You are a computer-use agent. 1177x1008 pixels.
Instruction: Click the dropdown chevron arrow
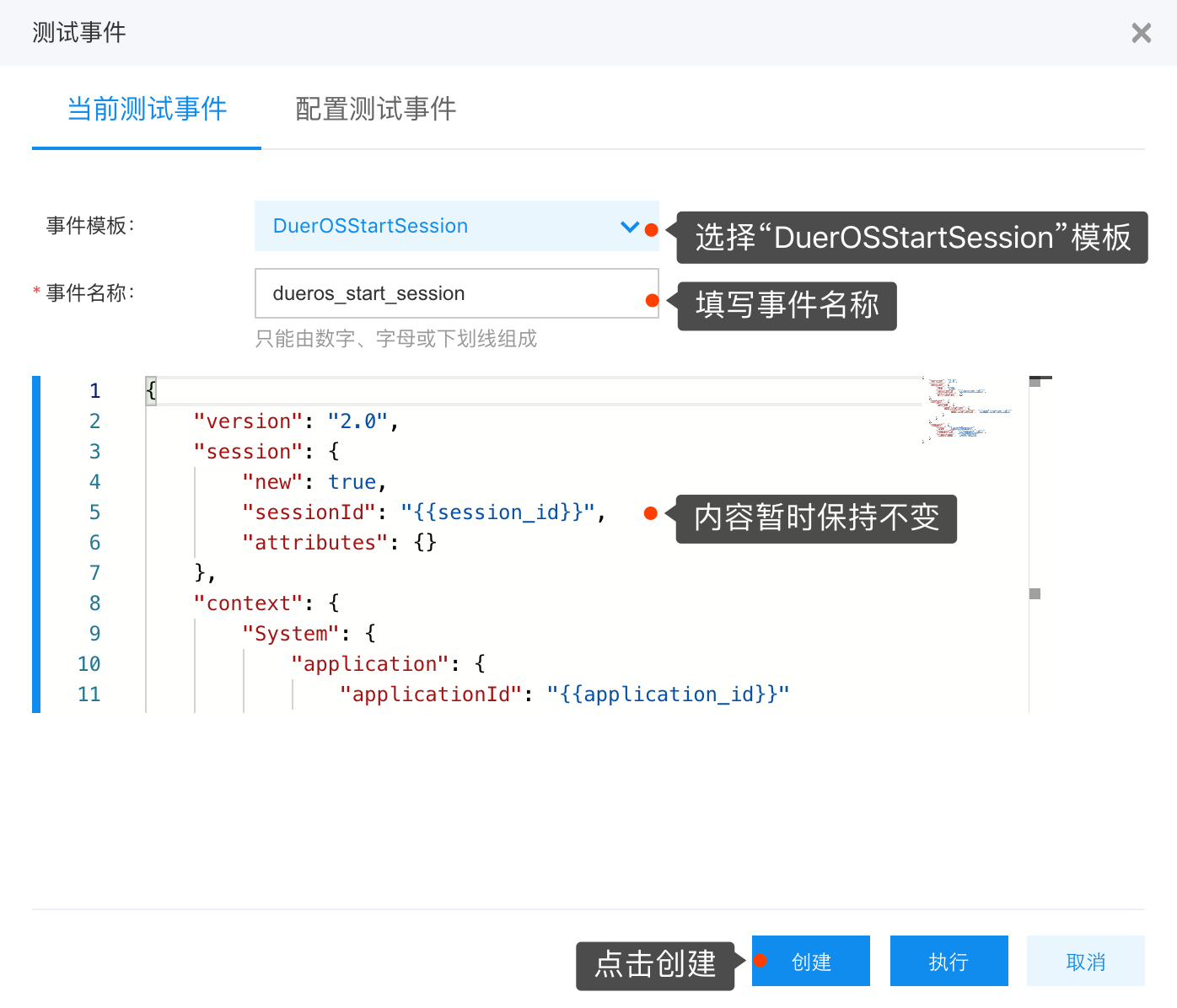tap(629, 226)
